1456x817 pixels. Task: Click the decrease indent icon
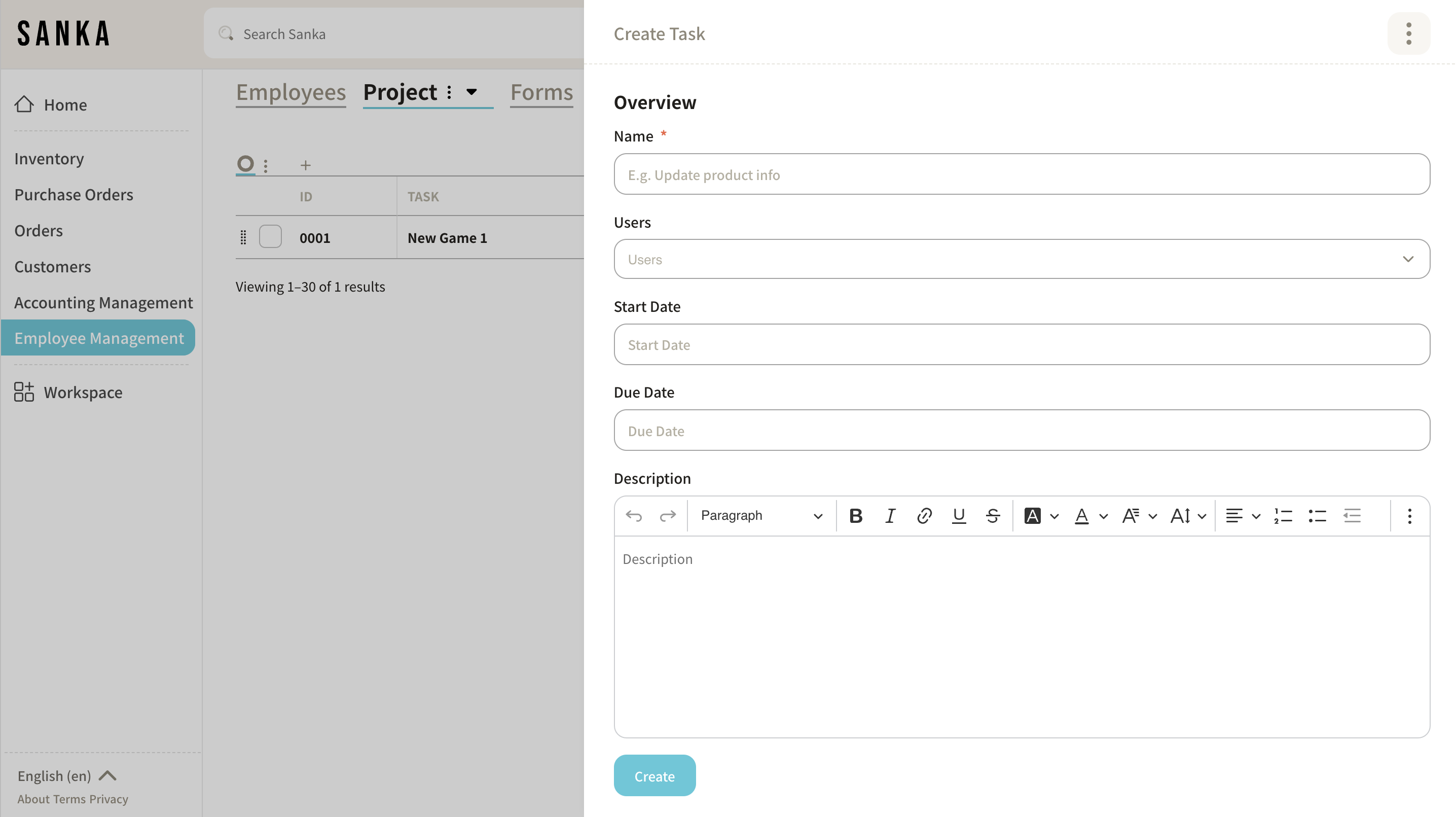[x=1352, y=516]
